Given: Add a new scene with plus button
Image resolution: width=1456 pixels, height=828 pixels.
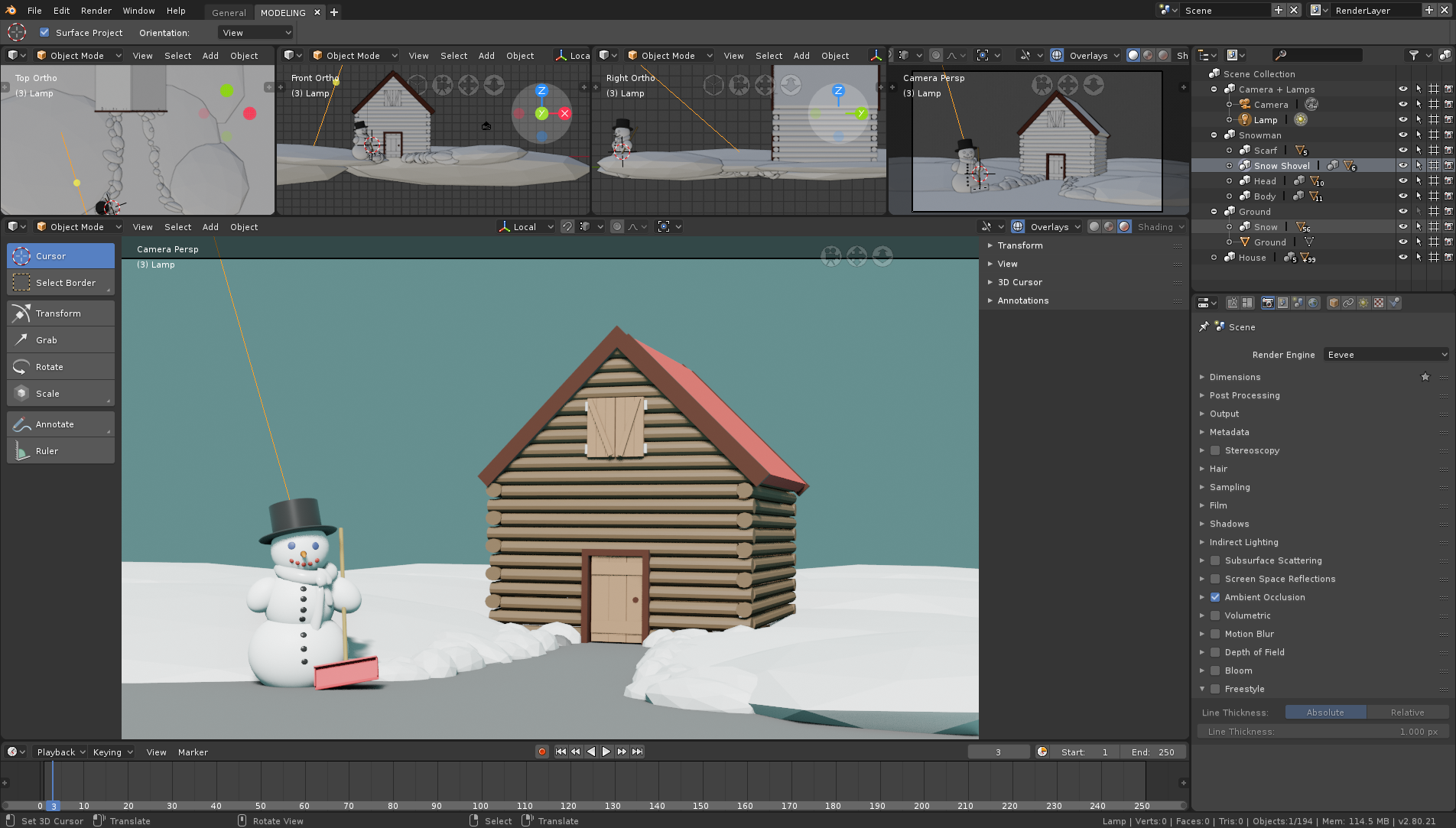Looking at the screenshot, I should pos(1279,10).
